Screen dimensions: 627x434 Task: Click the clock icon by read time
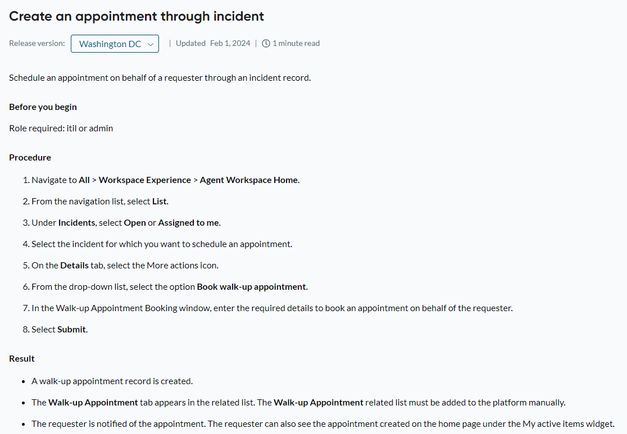point(266,43)
